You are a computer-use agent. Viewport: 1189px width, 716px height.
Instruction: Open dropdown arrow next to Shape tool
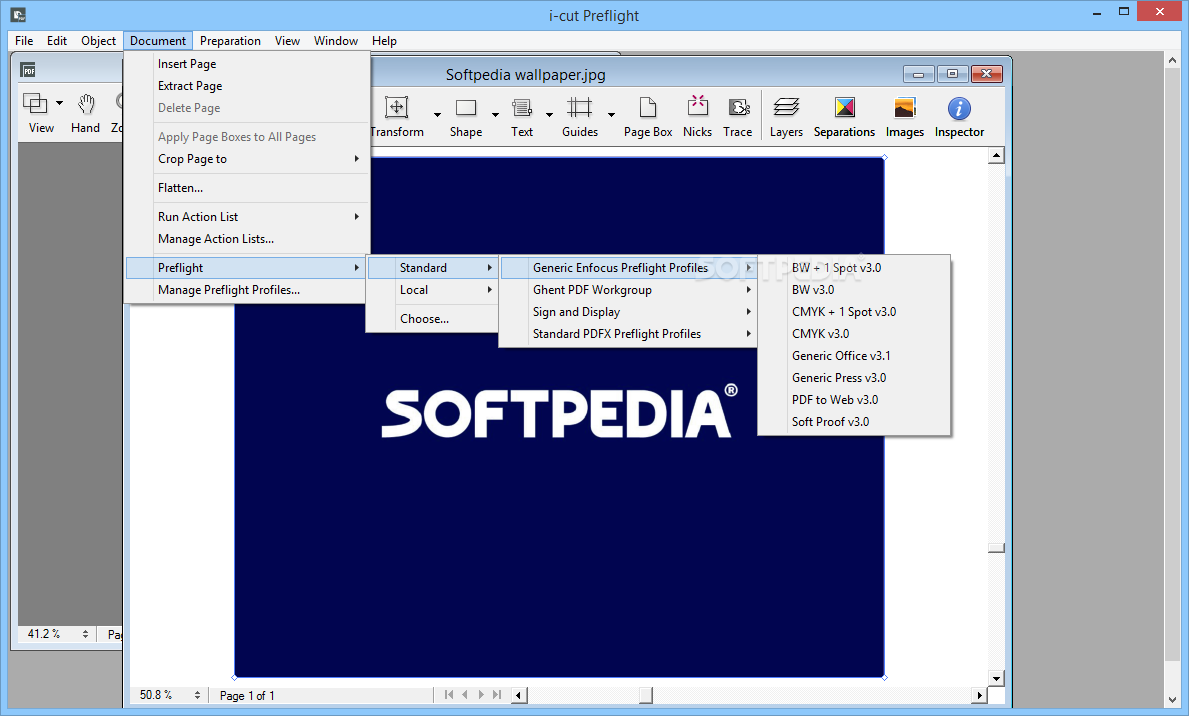pos(495,115)
